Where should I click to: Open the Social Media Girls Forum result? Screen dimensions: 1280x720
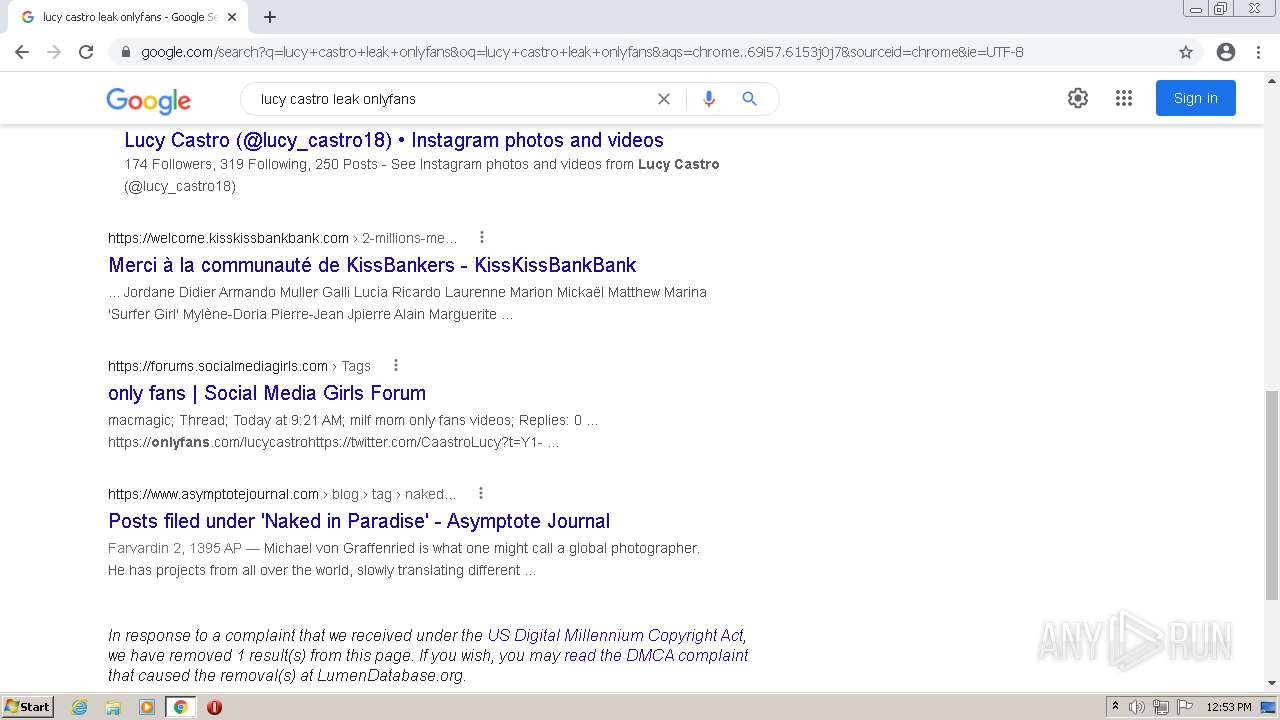pos(267,393)
